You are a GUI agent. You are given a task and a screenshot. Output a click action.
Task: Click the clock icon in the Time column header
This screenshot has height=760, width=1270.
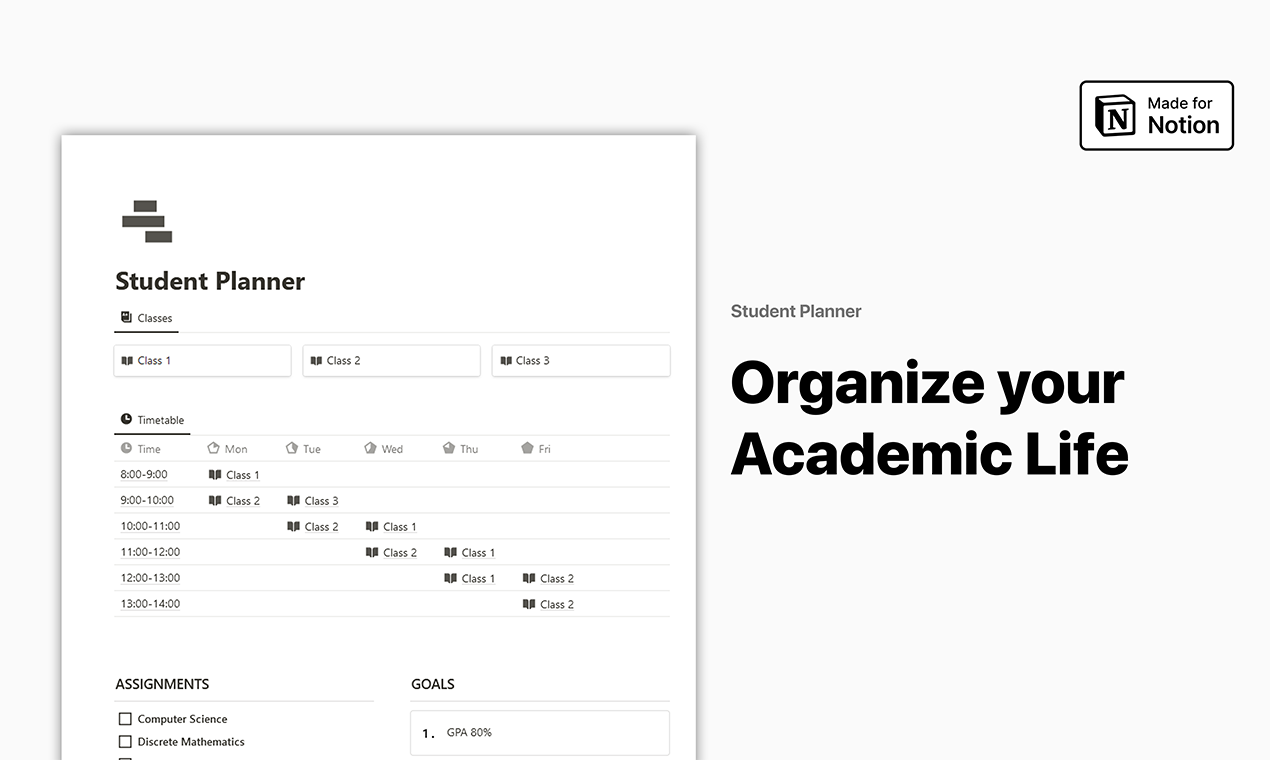pyautogui.click(x=125, y=448)
